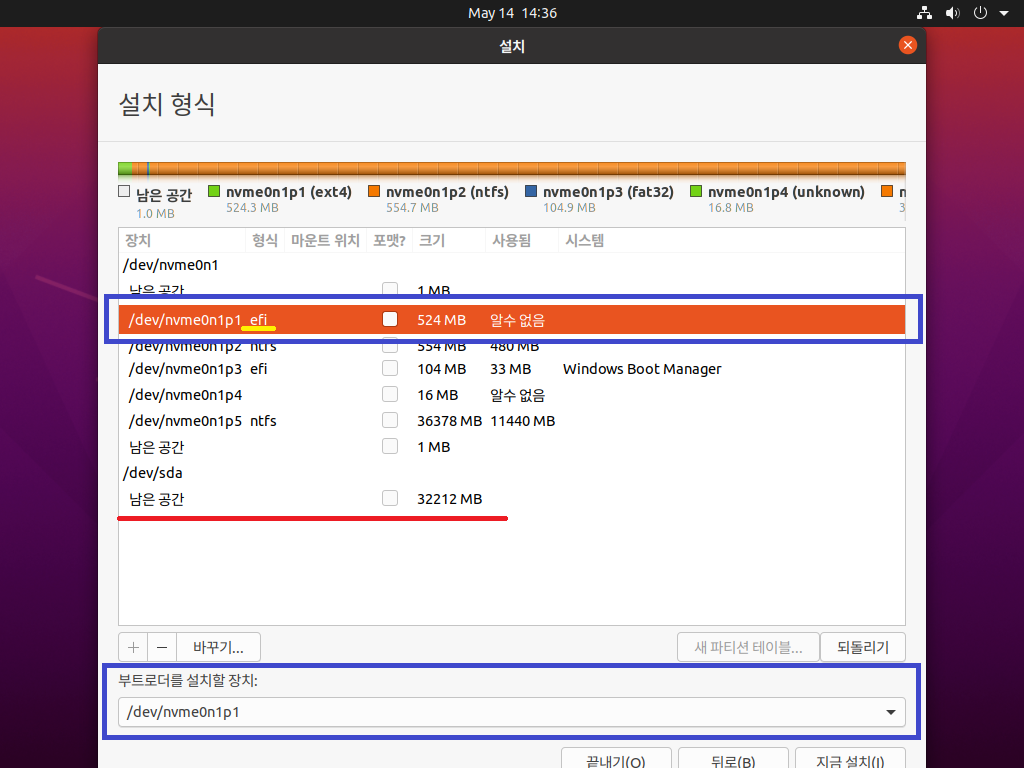
Task: Open the May 14 14:36 clock
Action: (x=512, y=13)
